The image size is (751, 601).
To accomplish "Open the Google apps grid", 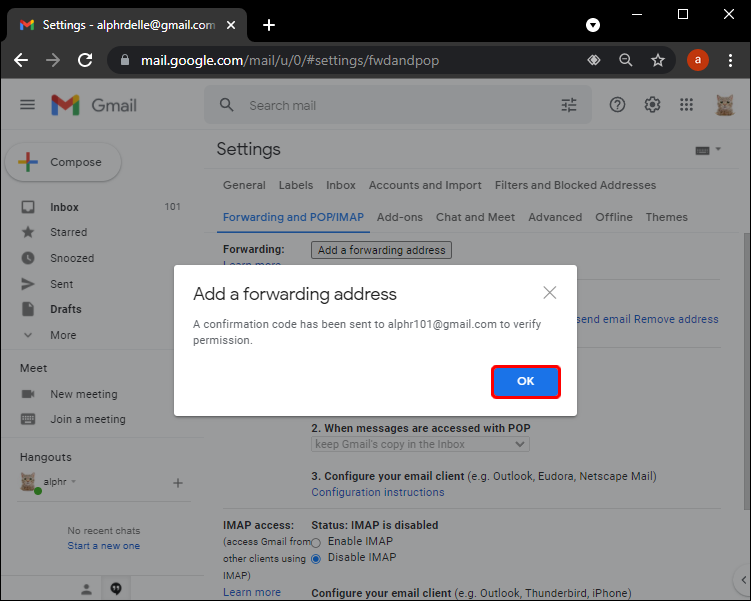I will pyautogui.click(x=686, y=105).
